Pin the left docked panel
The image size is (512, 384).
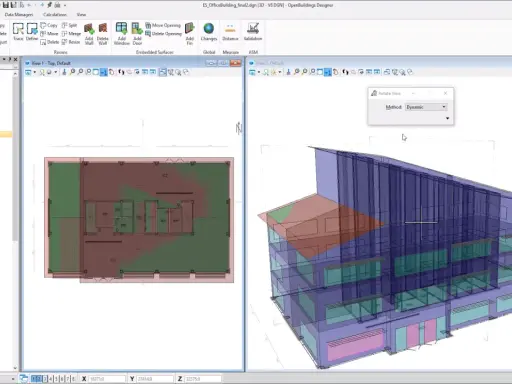click(x=10, y=59)
